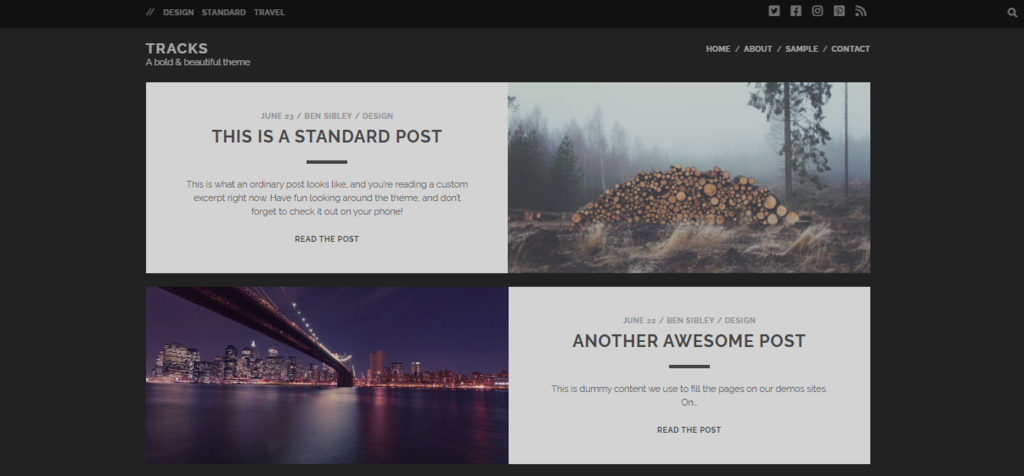Open the Pinterest social icon
The height and width of the screenshot is (476, 1024).
point(839,10)
